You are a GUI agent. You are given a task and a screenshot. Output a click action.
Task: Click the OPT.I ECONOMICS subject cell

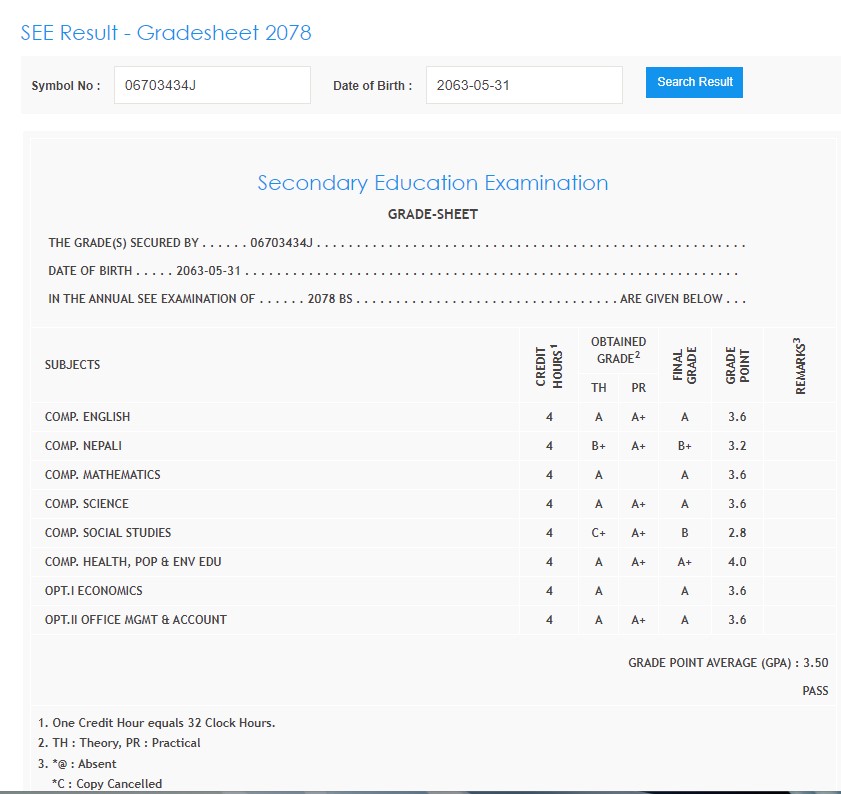93,591
